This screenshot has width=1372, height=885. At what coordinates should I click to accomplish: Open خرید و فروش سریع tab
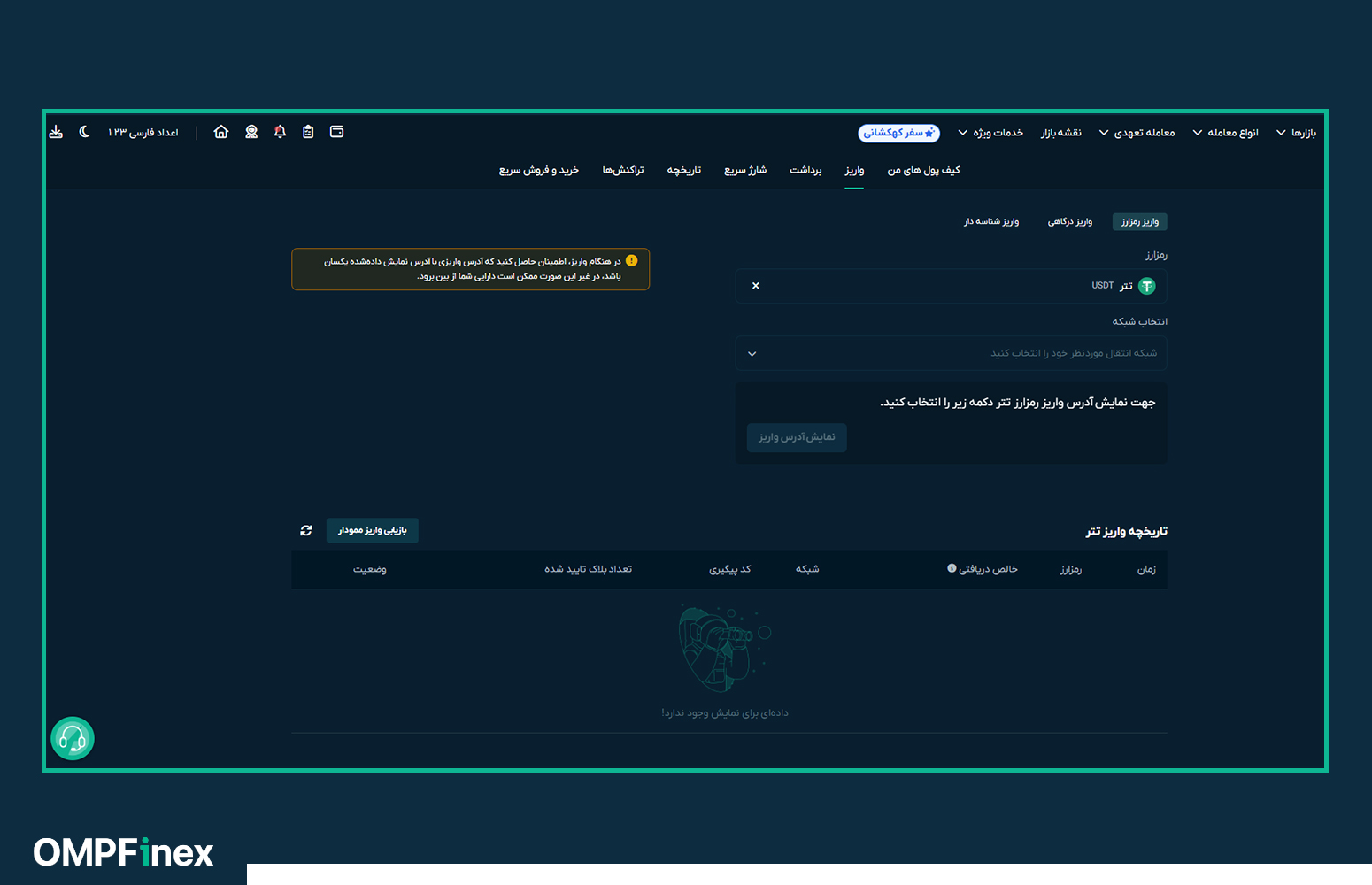(x=539, y=170)
